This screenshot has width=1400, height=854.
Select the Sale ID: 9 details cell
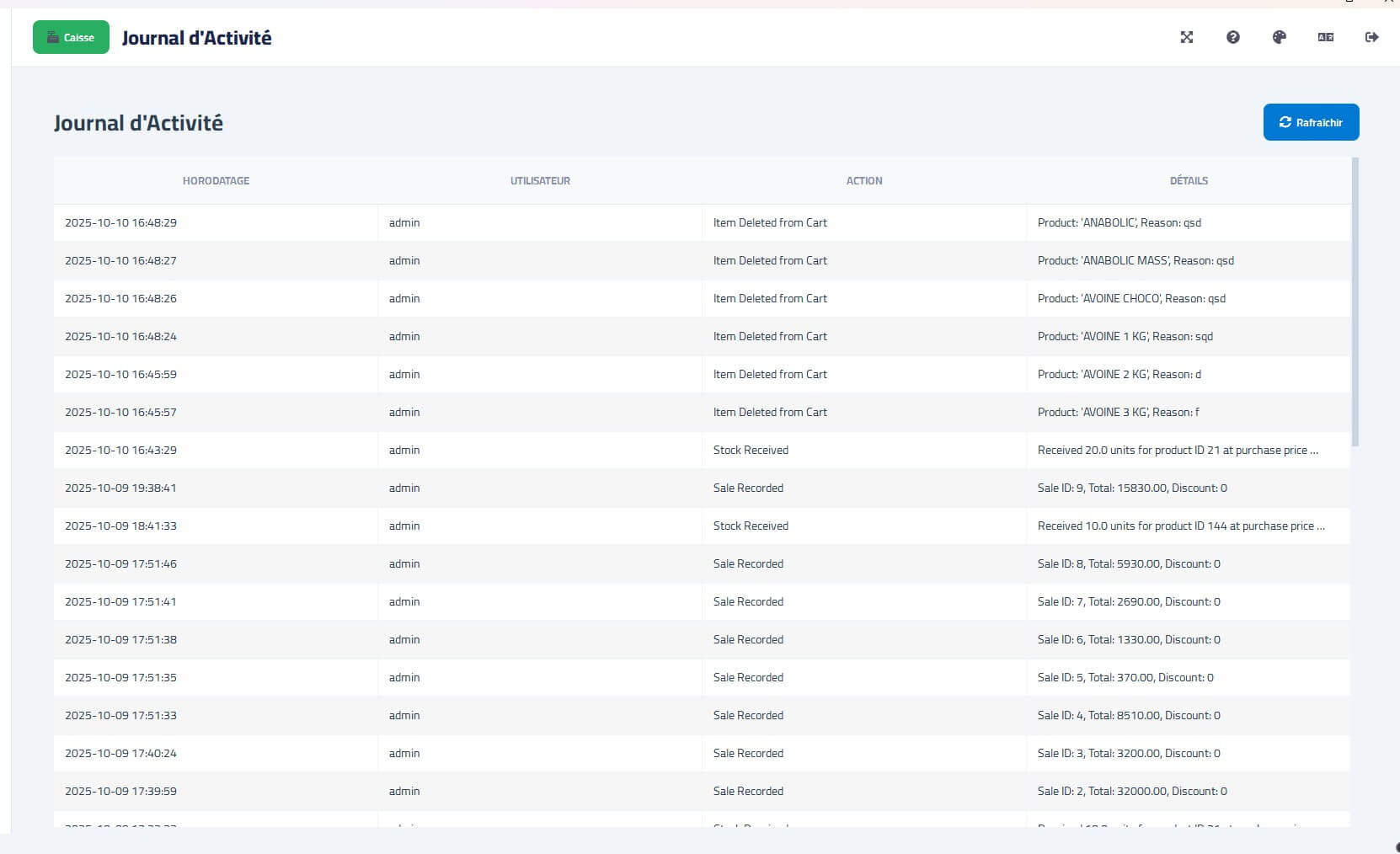pyautogui.click(x=1131, y=488)
